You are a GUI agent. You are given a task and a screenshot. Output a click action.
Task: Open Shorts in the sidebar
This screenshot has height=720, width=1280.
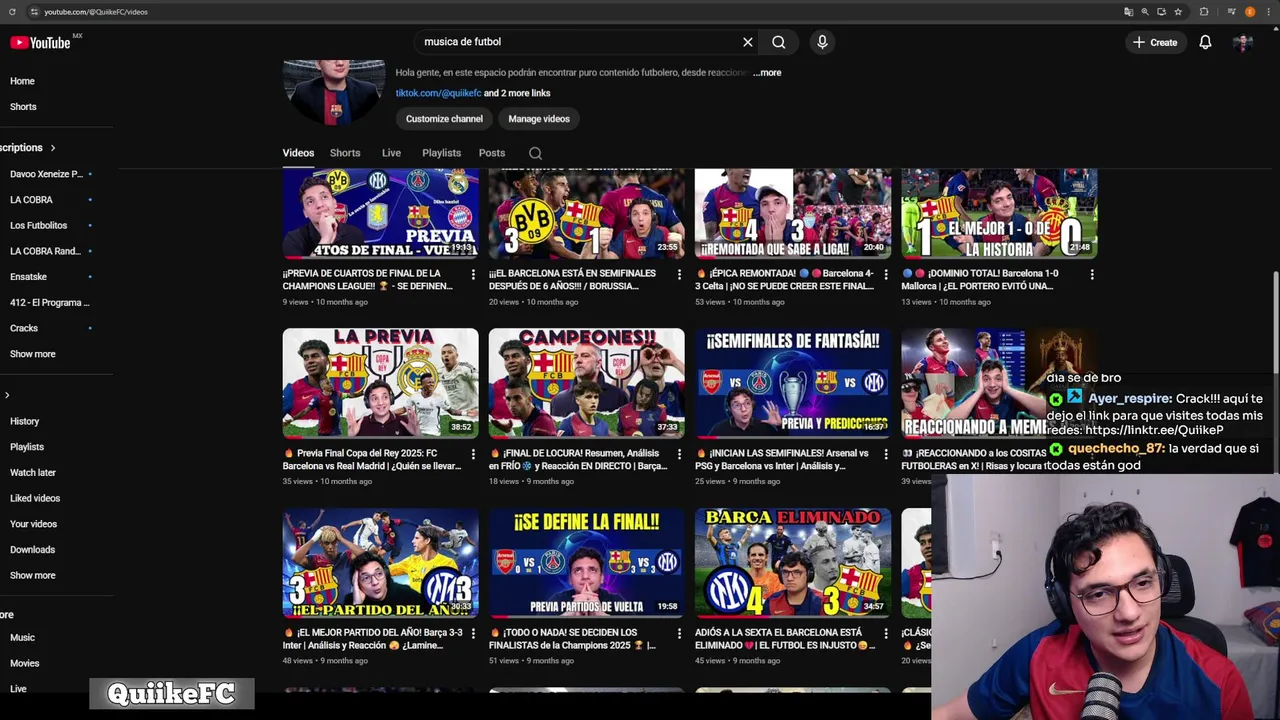[x=23, y=107]
